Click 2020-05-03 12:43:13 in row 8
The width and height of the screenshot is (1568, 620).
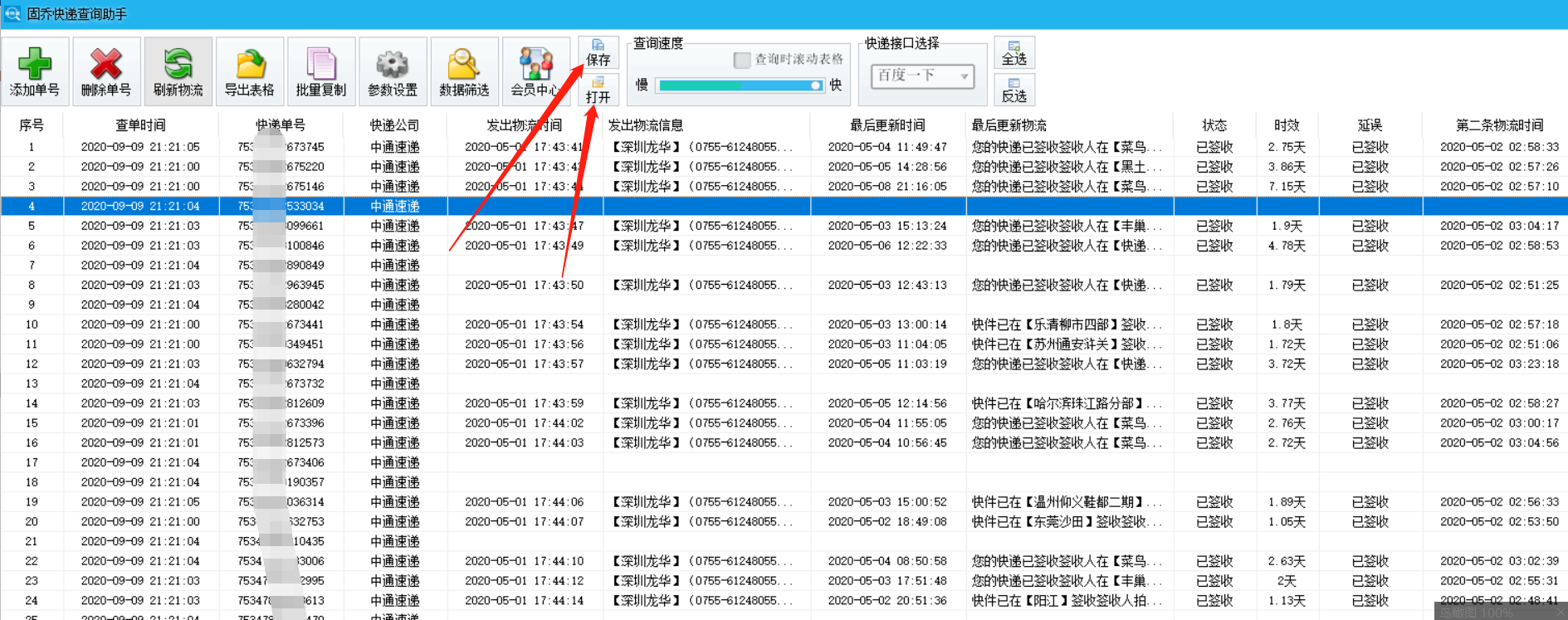pyautogui.click(x=887, y=286)
